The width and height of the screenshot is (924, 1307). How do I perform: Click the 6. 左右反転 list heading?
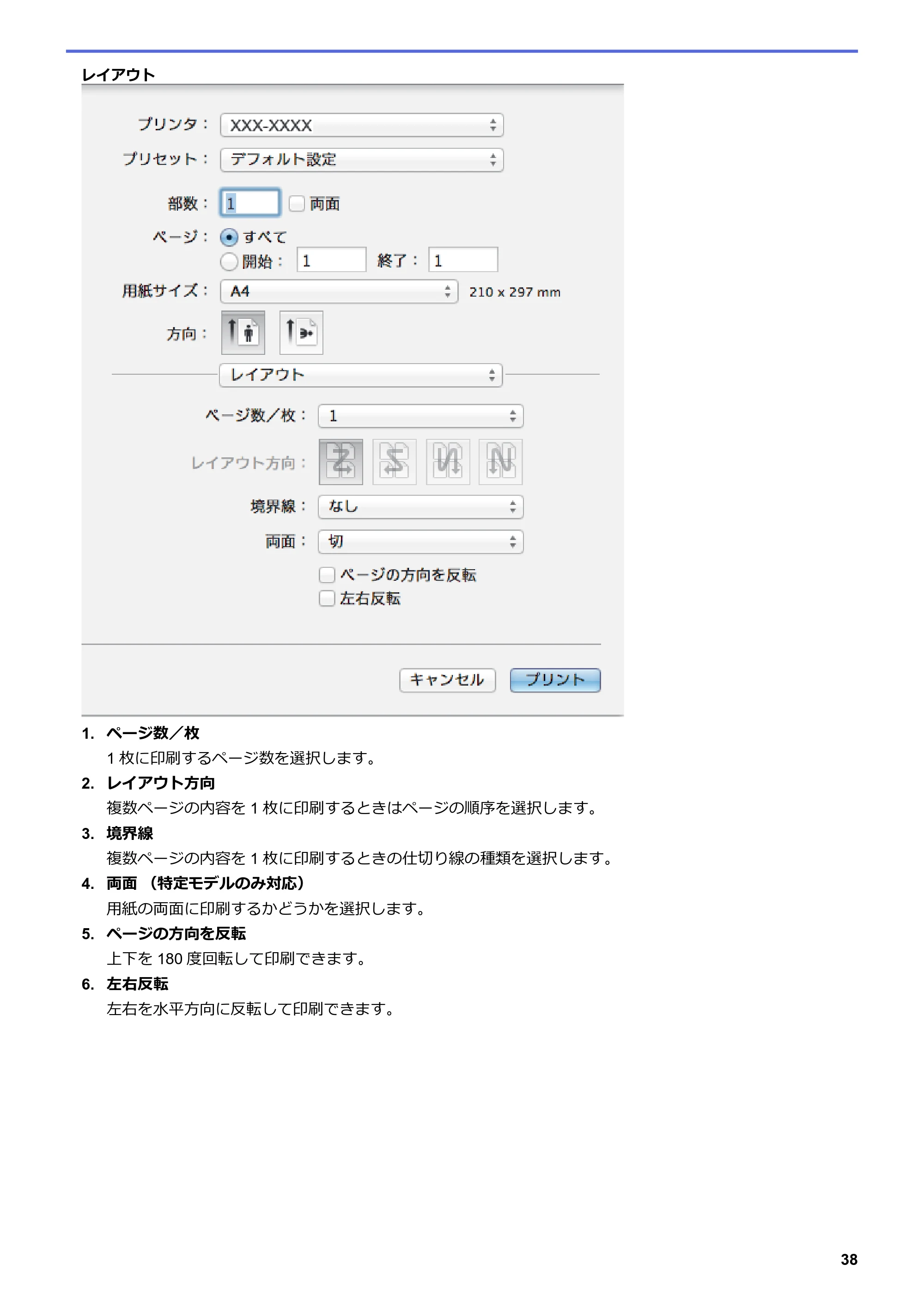pyautogui.click(x=125, y=984)
